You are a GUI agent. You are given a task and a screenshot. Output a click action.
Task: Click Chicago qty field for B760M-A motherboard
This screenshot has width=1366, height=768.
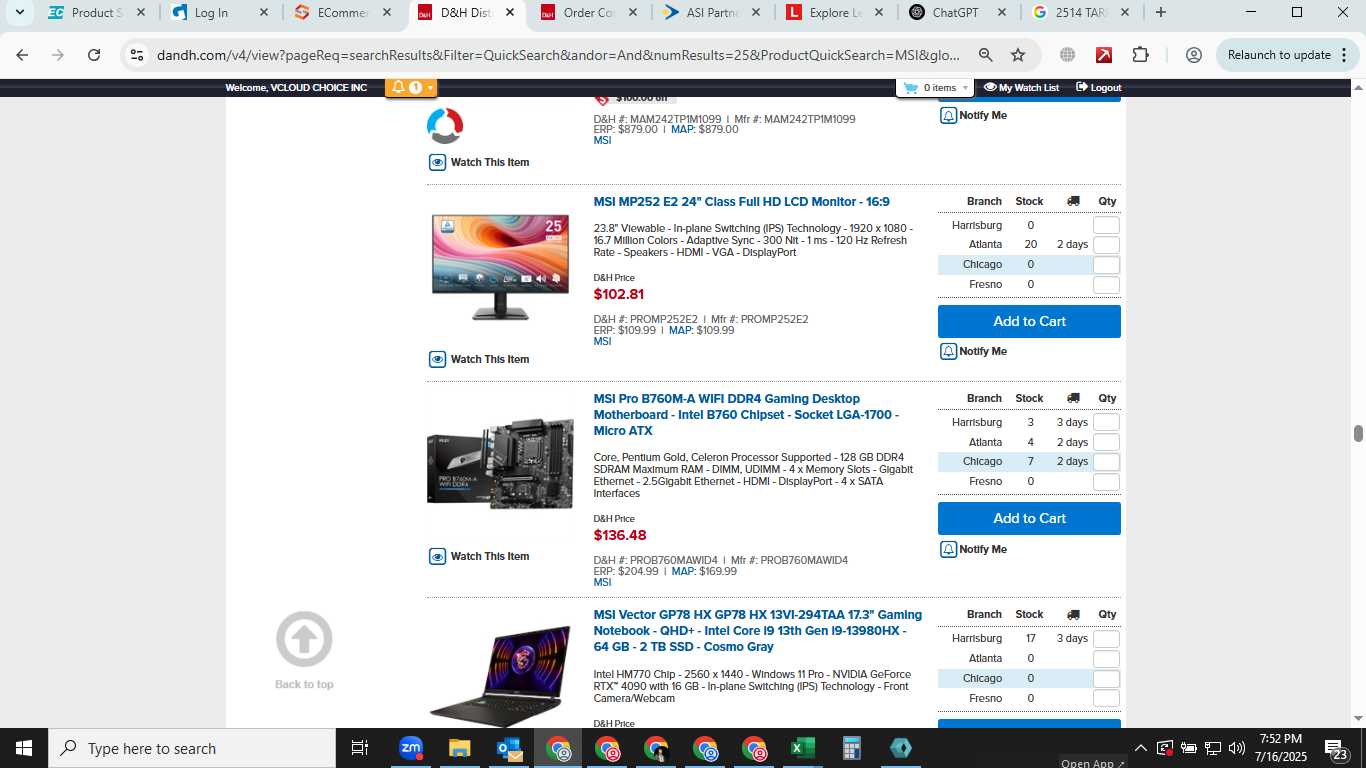tap(1106, 462)
